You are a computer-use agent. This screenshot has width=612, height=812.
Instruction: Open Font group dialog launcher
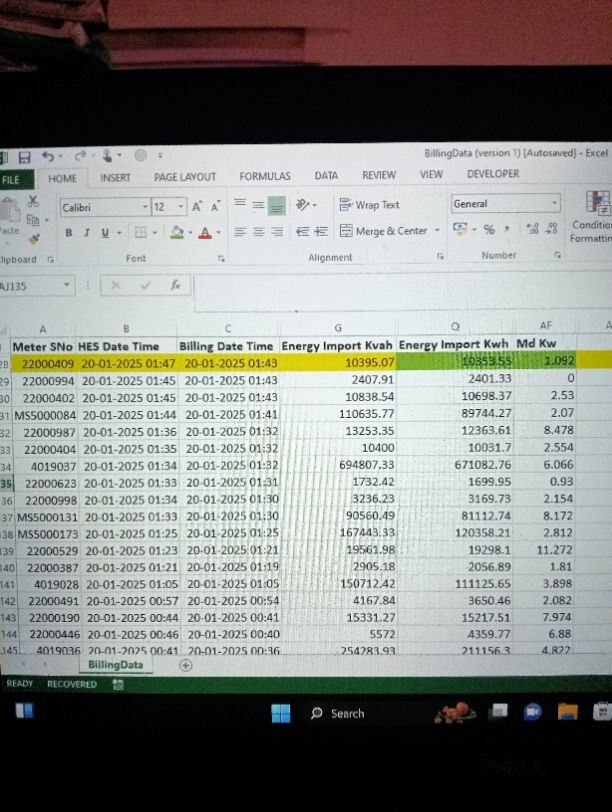tap(221, 258)
